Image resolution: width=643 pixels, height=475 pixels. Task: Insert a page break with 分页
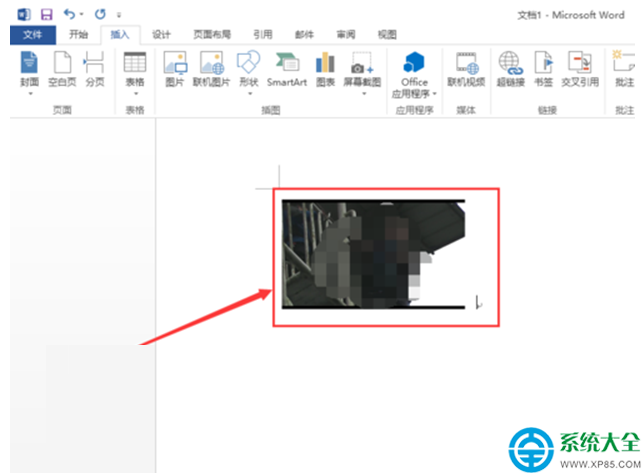pos(95,70)
